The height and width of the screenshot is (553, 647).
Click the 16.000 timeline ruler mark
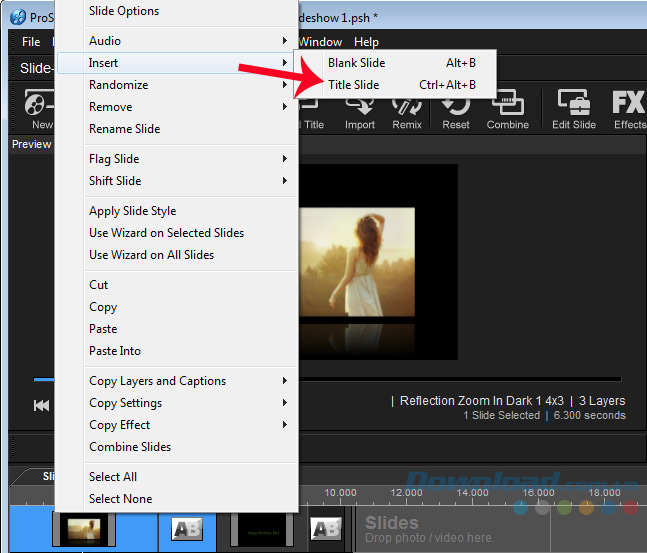(x=538, y=493)
